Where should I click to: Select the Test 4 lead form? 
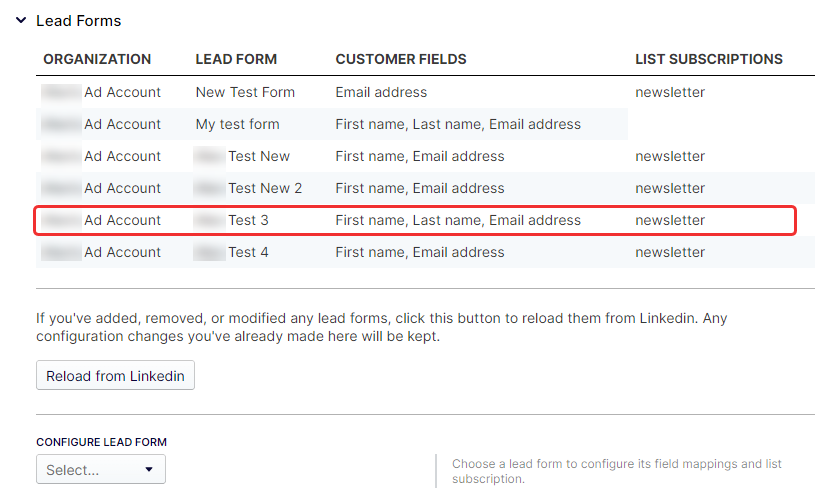pyautogui.click(x=248, y=252)
